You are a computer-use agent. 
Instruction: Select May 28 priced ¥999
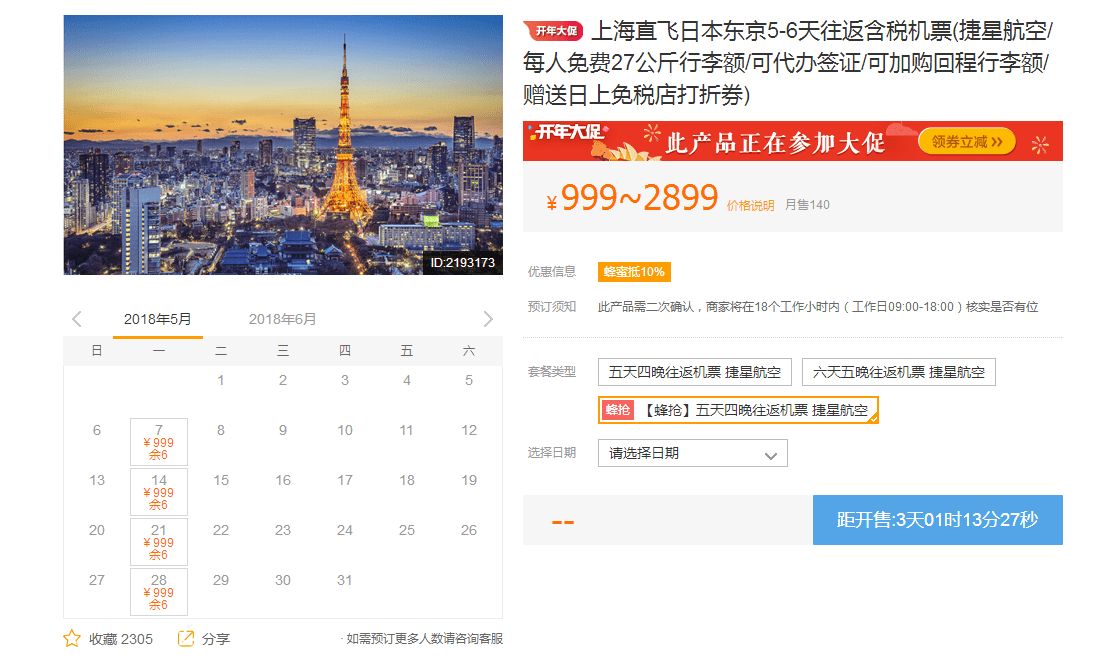point(159,592)
